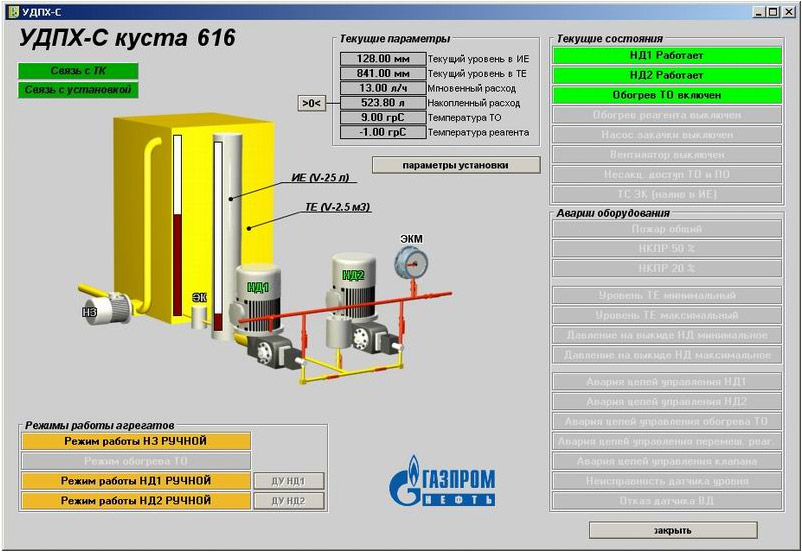
Task: Click the ЭКМ pressure gauge
Action: point(410,262)
